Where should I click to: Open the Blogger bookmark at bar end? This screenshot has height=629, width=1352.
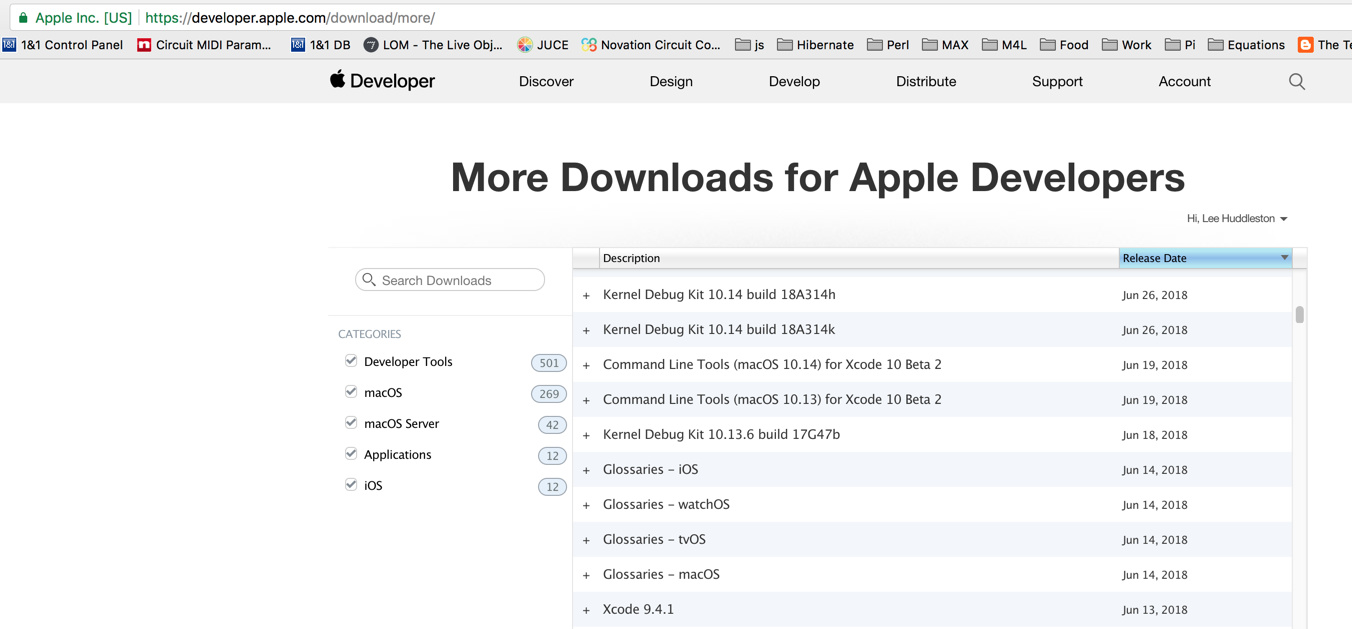coord(1324,45)
